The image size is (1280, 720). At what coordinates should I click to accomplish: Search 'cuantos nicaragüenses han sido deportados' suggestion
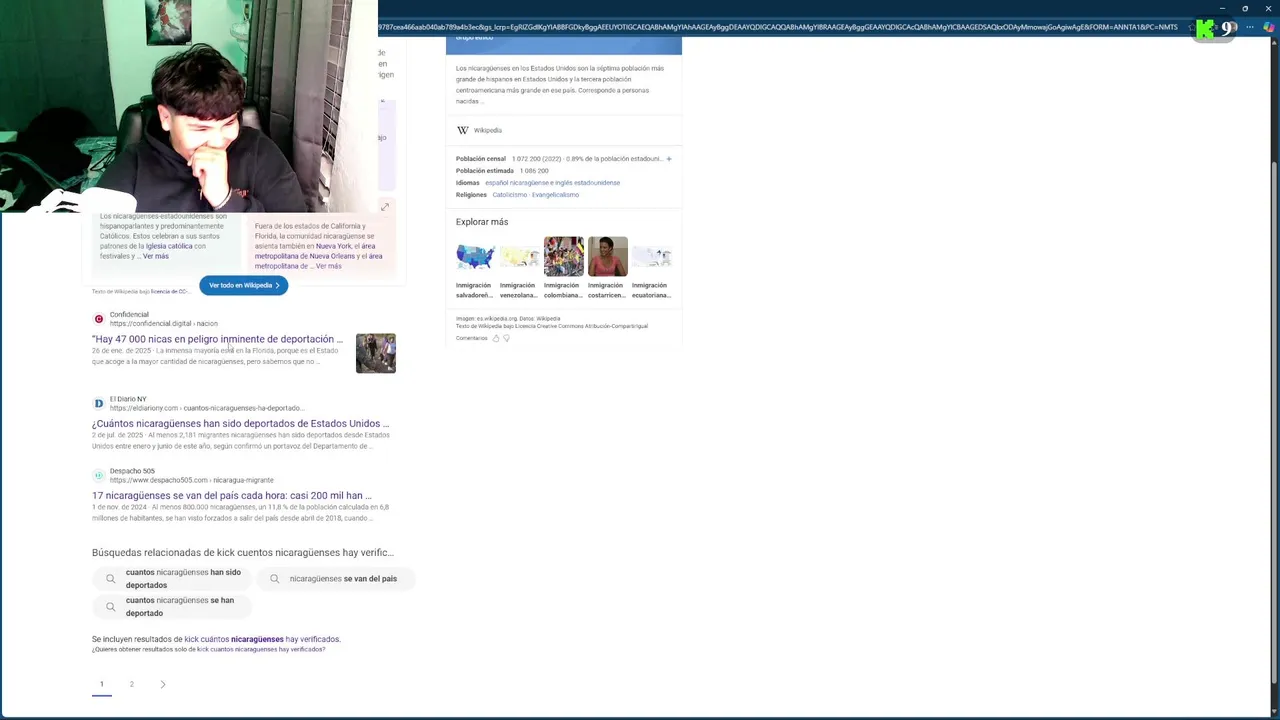[x=172, y=579]
